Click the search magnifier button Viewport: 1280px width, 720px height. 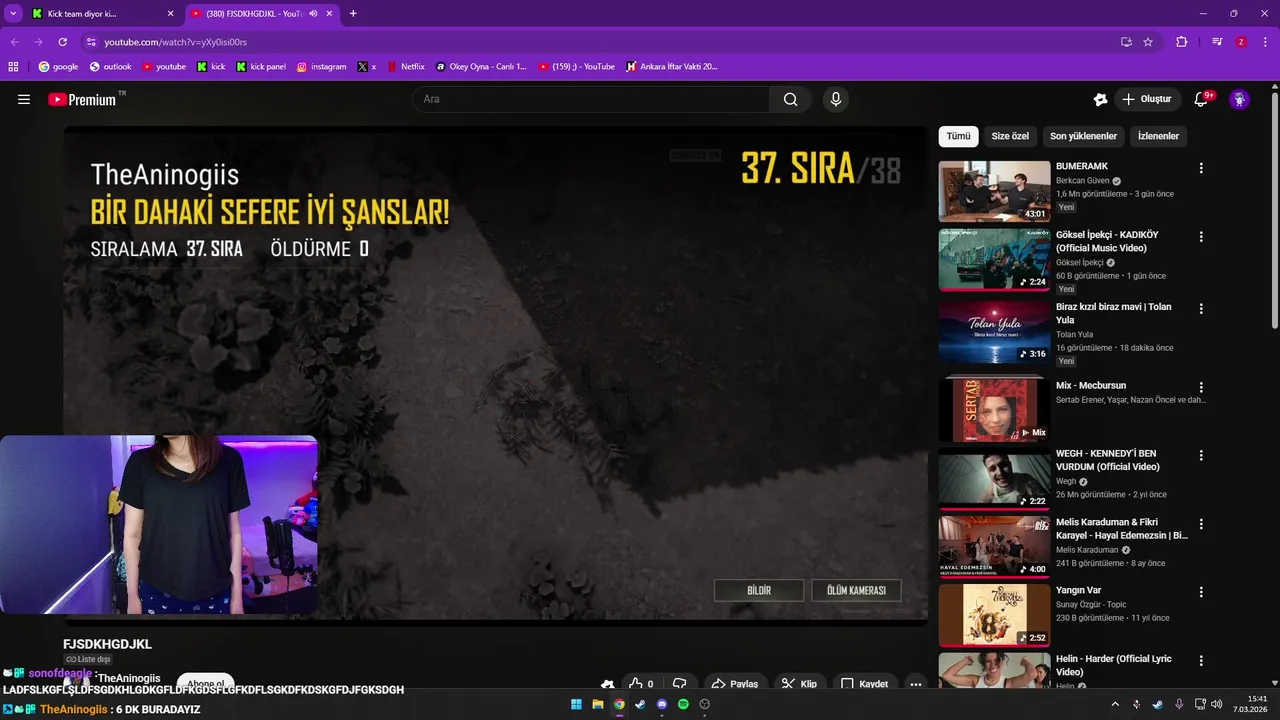click(790, 99)
